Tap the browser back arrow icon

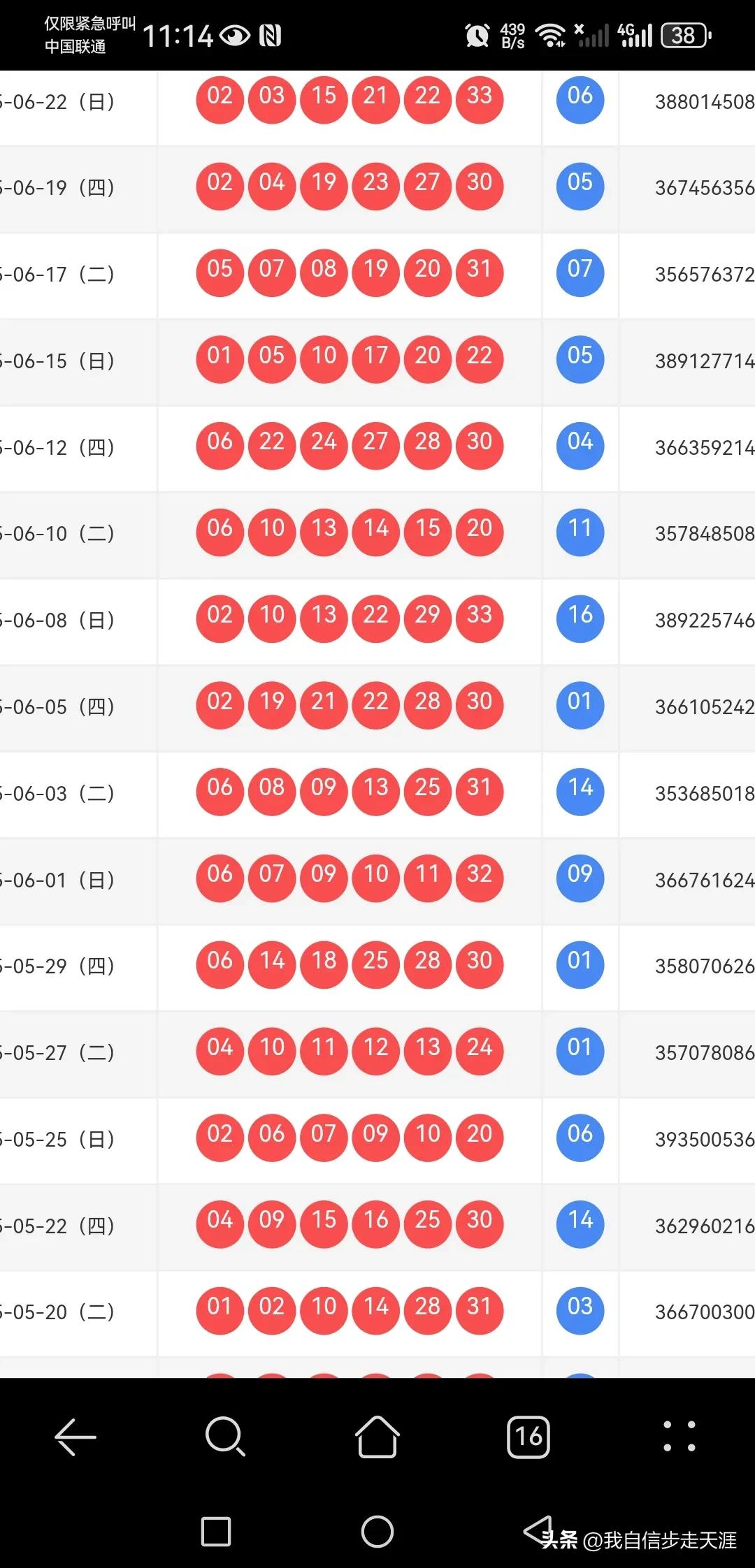coord(75,1437)
